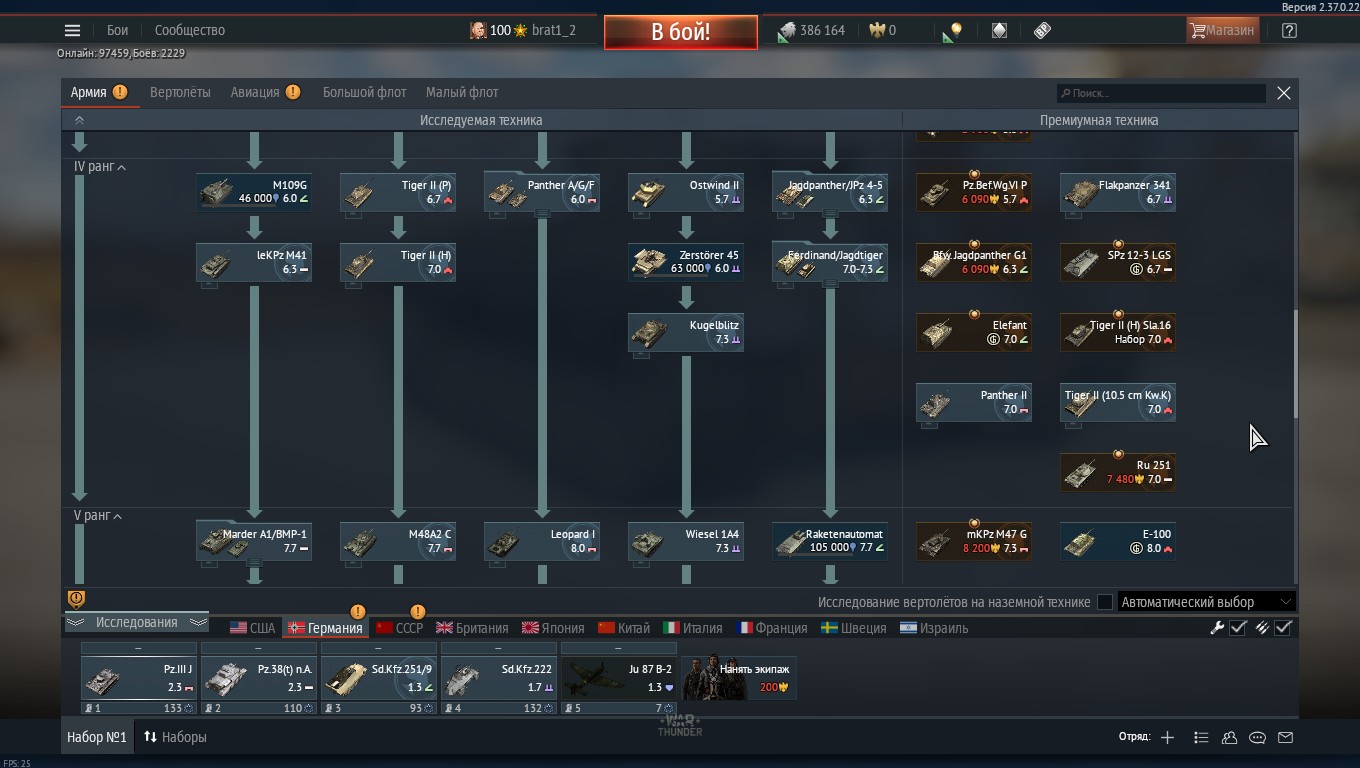Switch nation to Швеция

(854, 628)
